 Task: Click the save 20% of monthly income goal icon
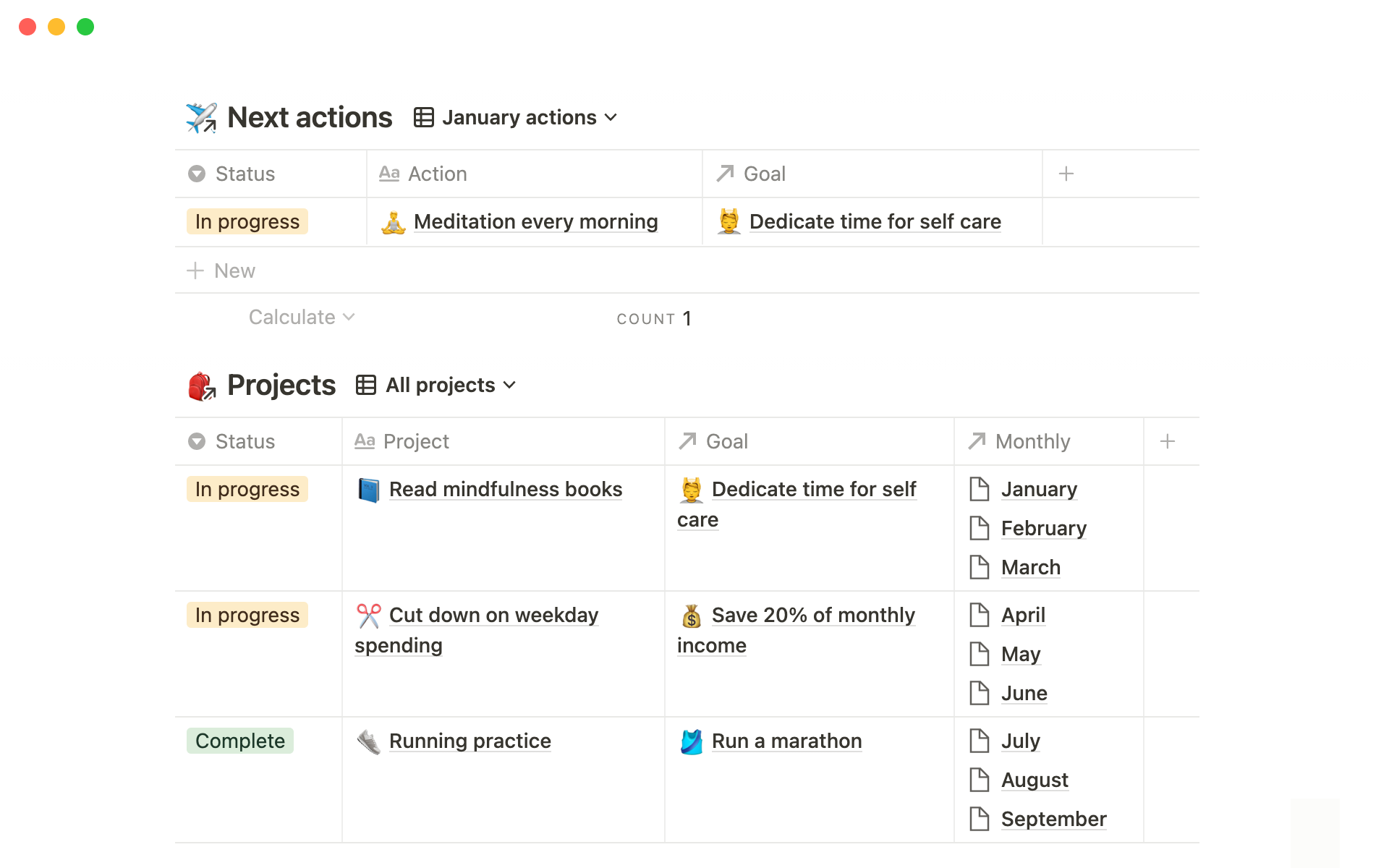[691, 615]
